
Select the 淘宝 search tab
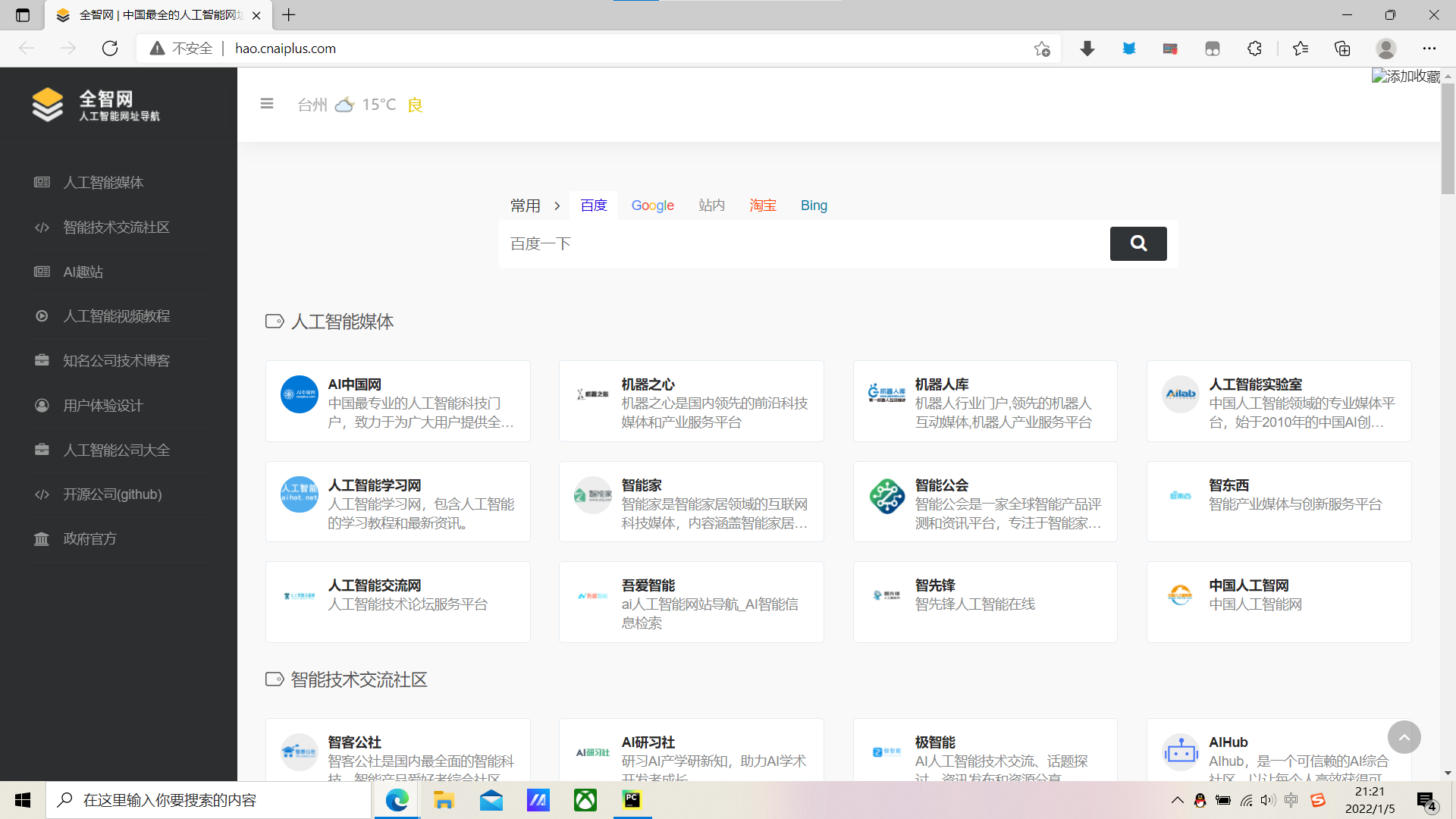pyautogui.click(x=763, y=206)
